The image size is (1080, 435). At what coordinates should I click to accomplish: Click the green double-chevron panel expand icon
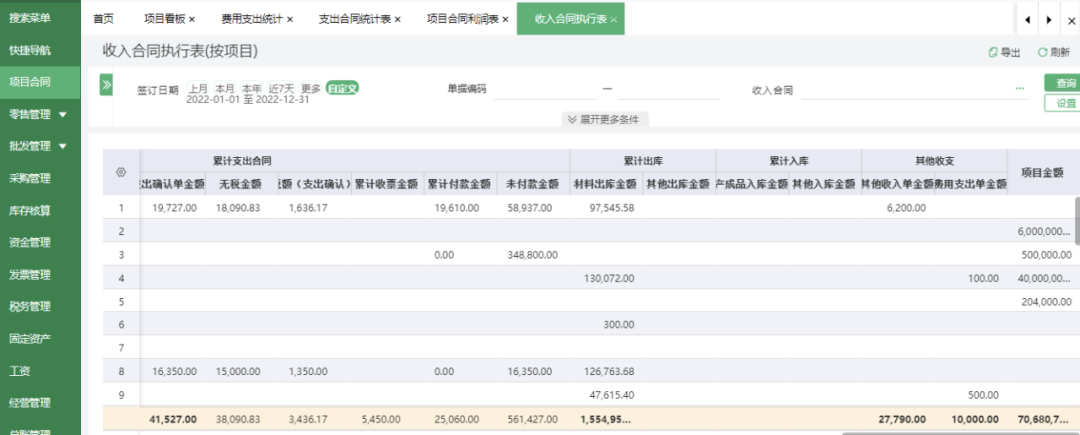(x=106, y=85)
